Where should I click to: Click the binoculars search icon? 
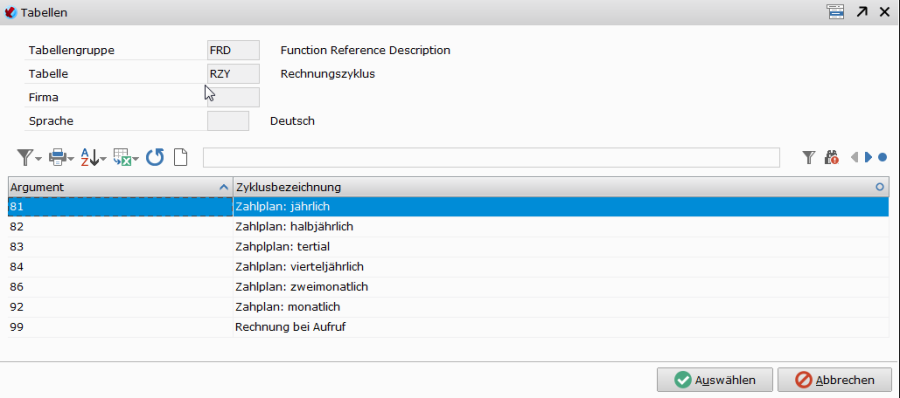[831, 157]
